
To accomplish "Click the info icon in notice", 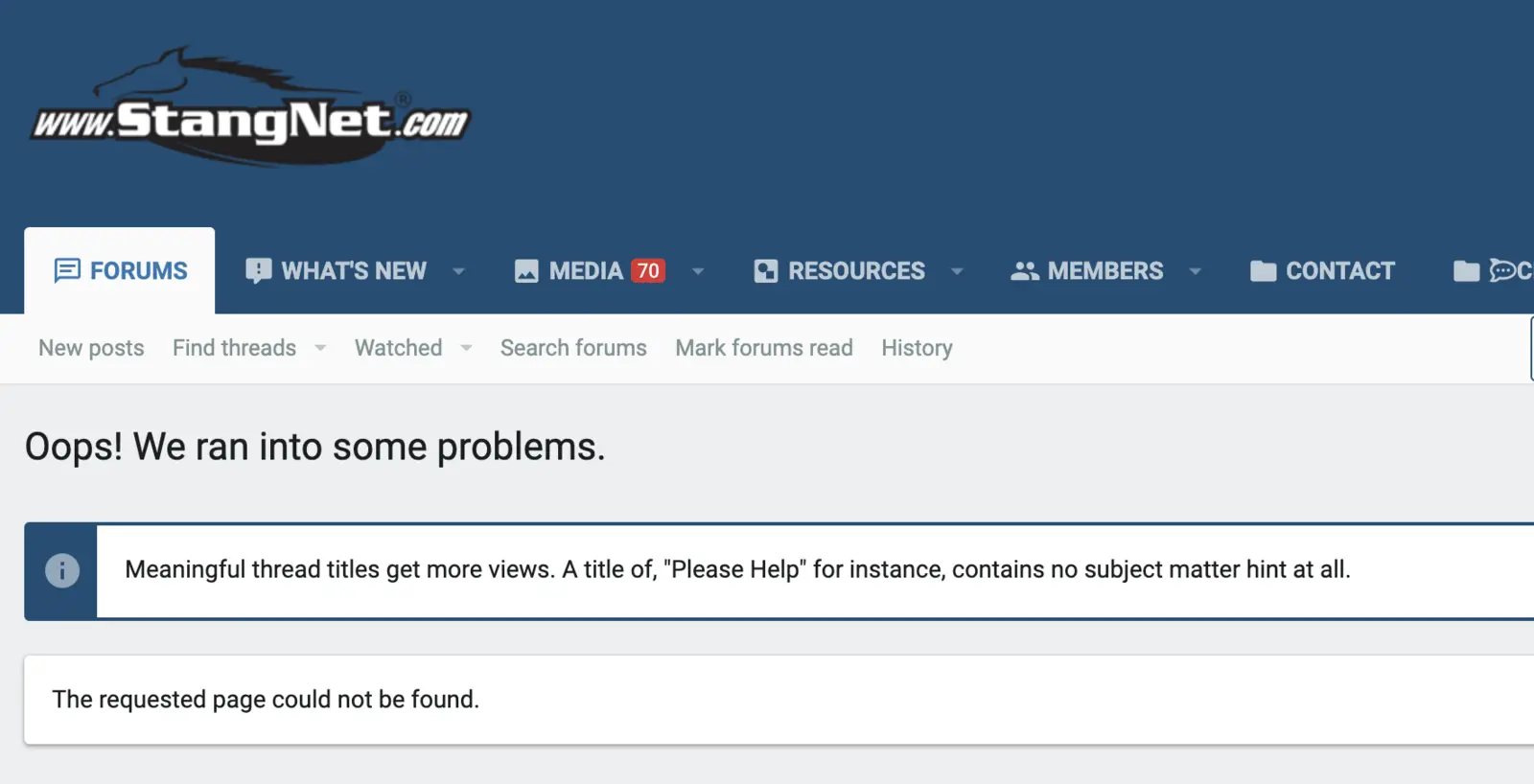I will click(x=62, y=570).
